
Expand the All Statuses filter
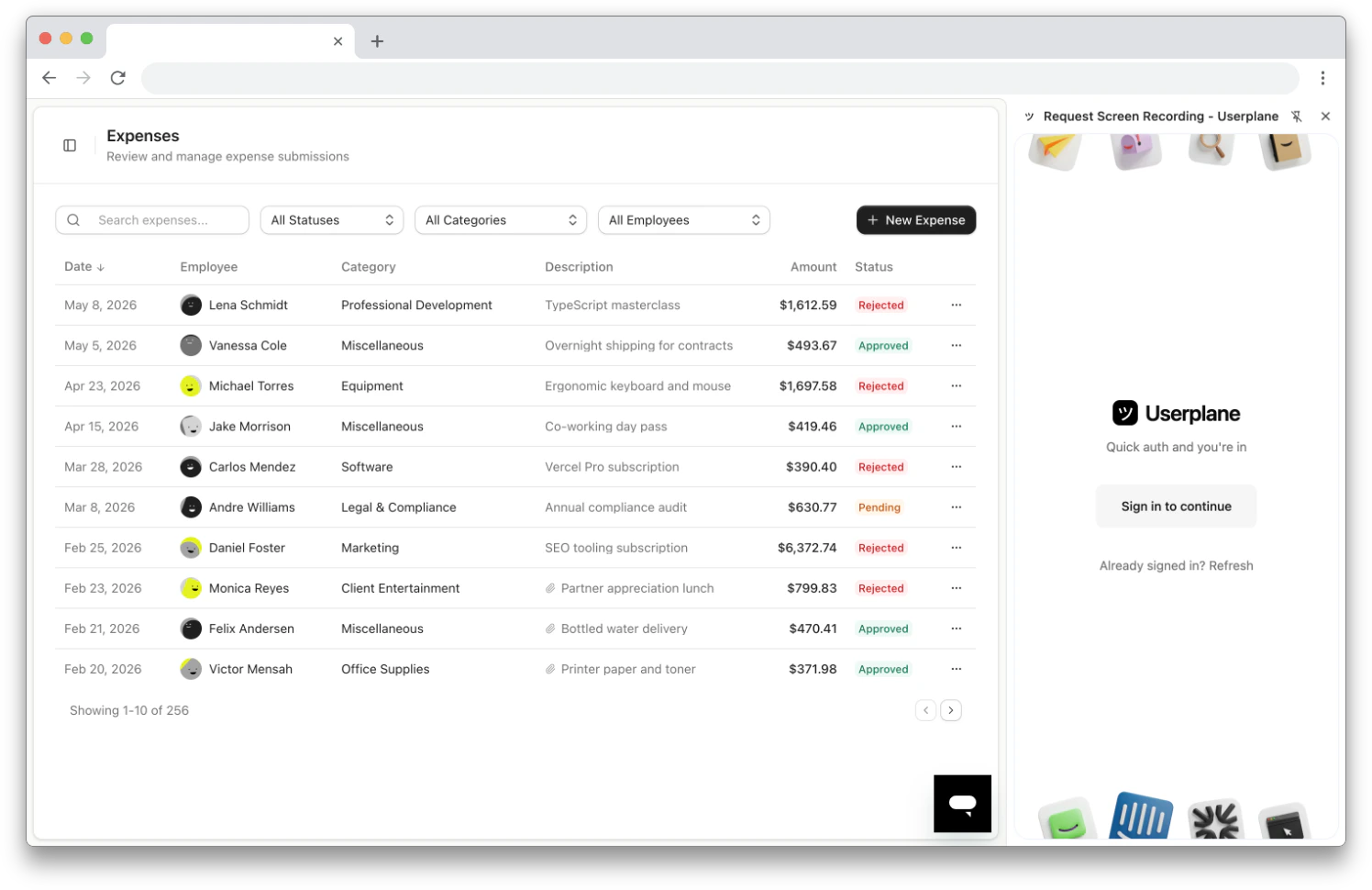(332, 220)
